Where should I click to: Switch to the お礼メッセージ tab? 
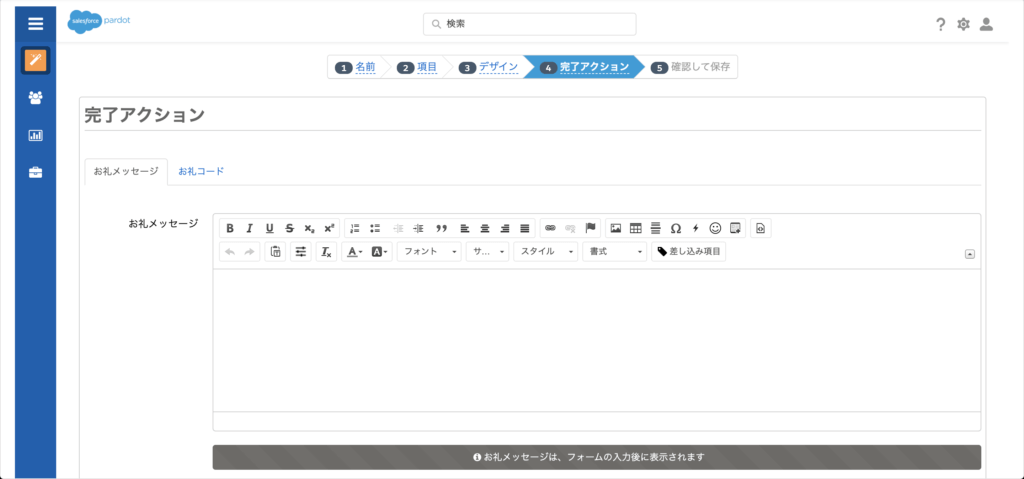[x=126, y=171]
